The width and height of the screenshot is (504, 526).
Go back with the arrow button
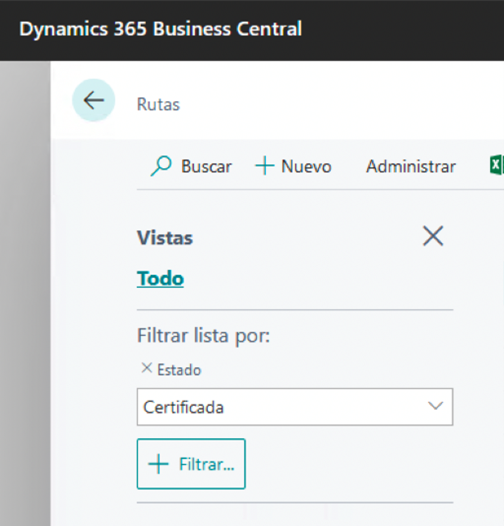point(94,100)
